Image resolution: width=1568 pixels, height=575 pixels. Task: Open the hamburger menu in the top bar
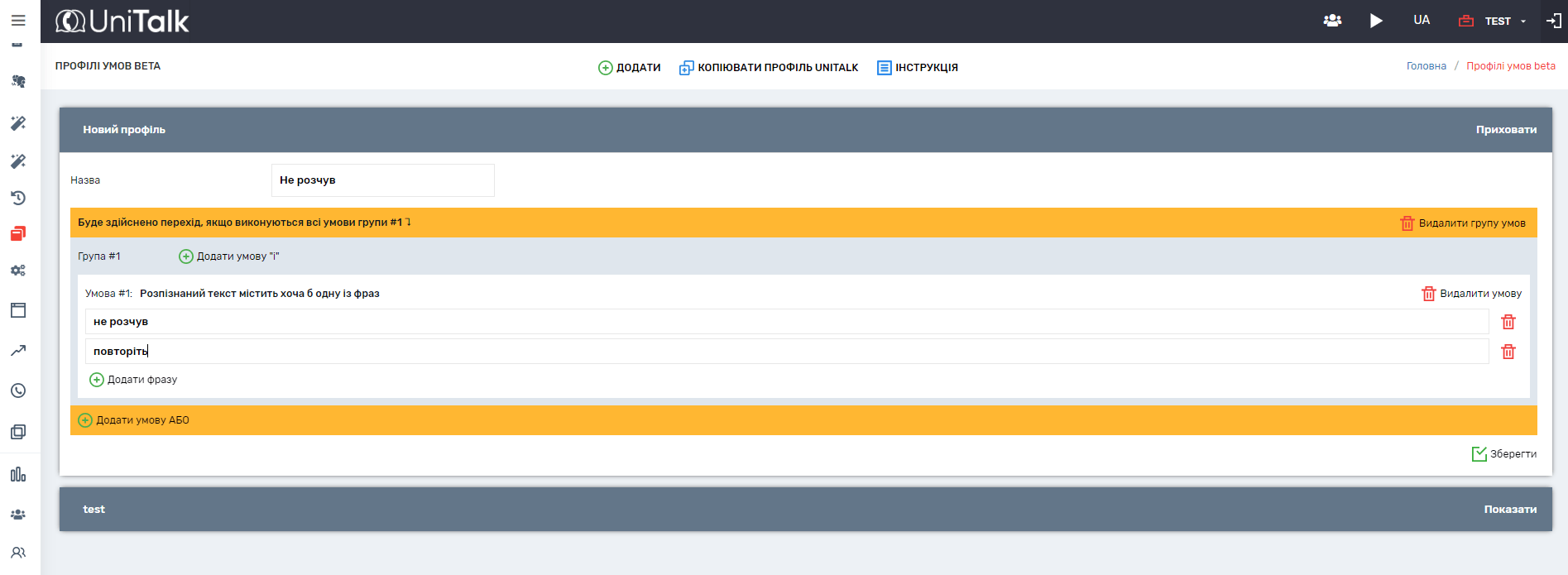(18, 21)
